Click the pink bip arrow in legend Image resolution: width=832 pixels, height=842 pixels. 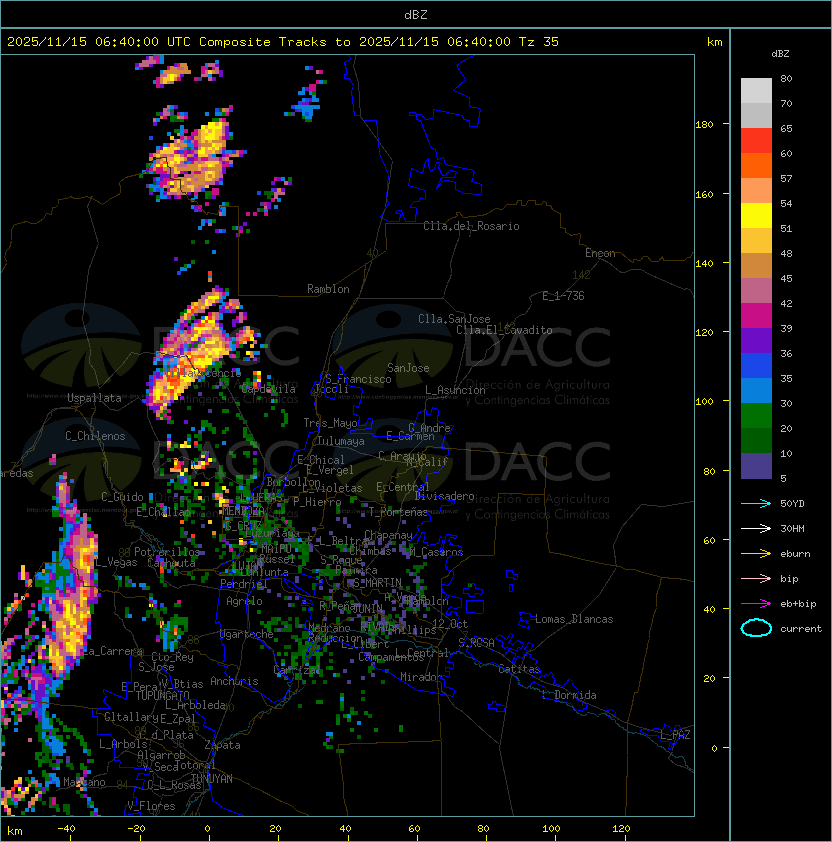(756, 578)
